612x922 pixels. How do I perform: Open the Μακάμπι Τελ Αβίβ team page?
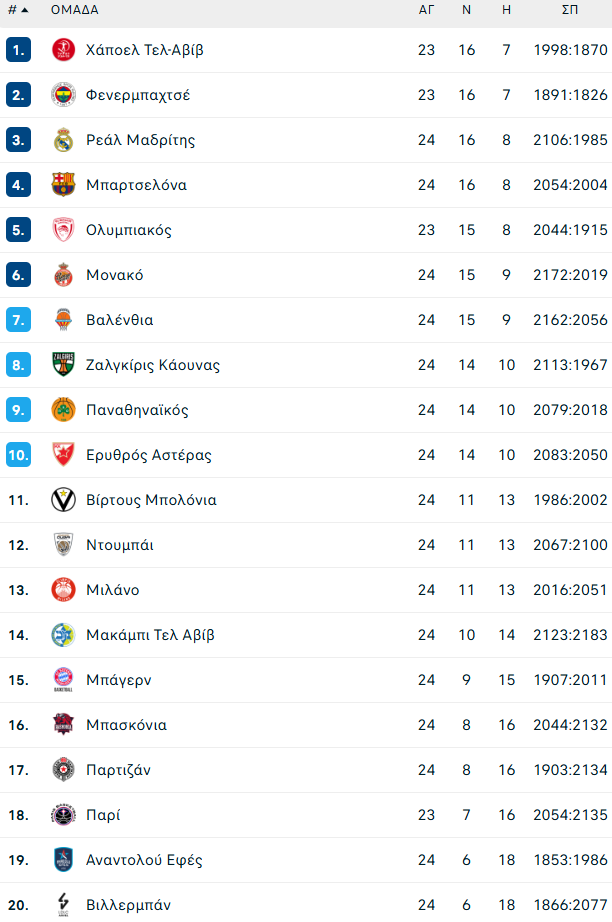(x=150, y=634)
